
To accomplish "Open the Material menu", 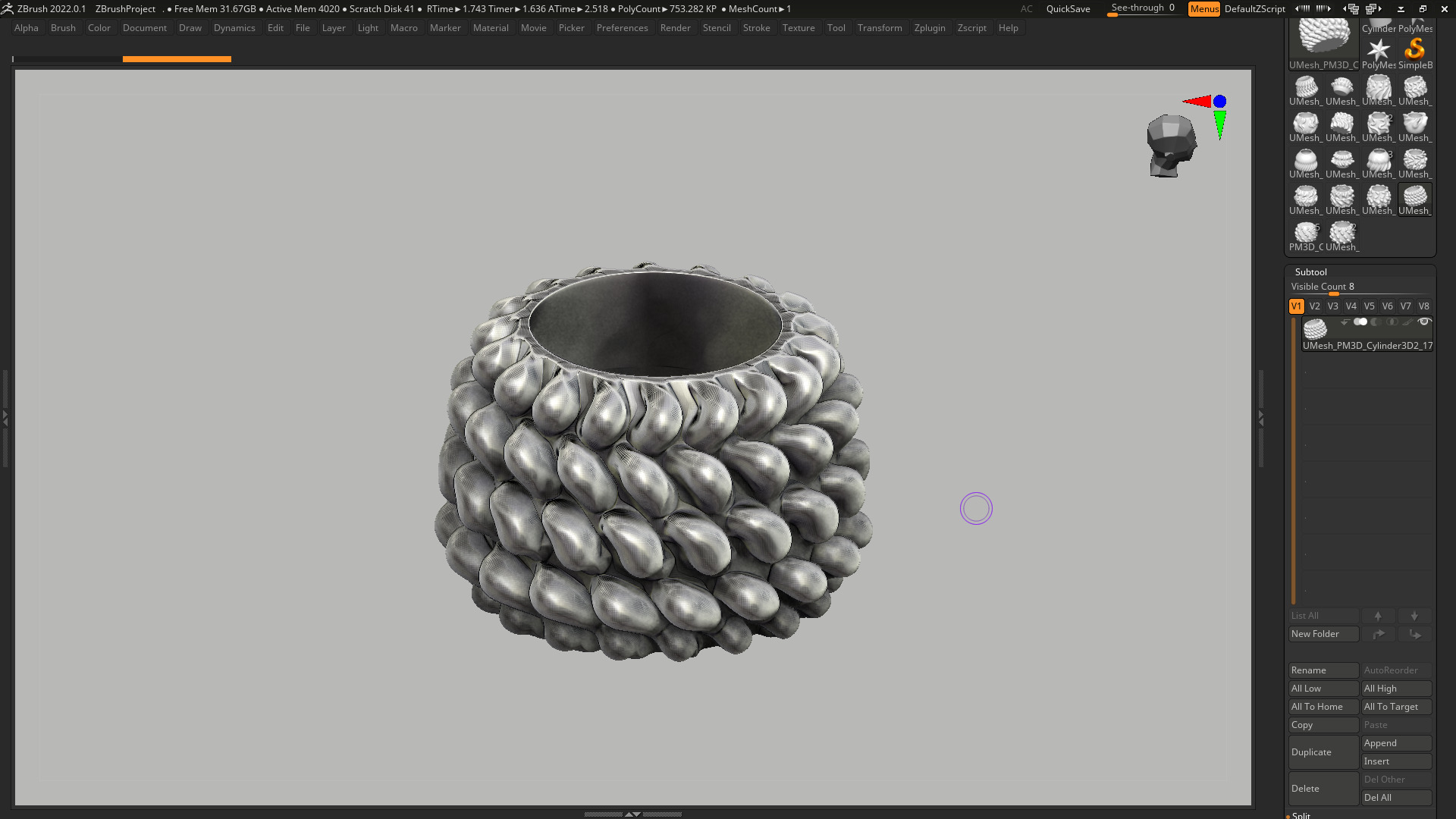I will pos(491,28).
